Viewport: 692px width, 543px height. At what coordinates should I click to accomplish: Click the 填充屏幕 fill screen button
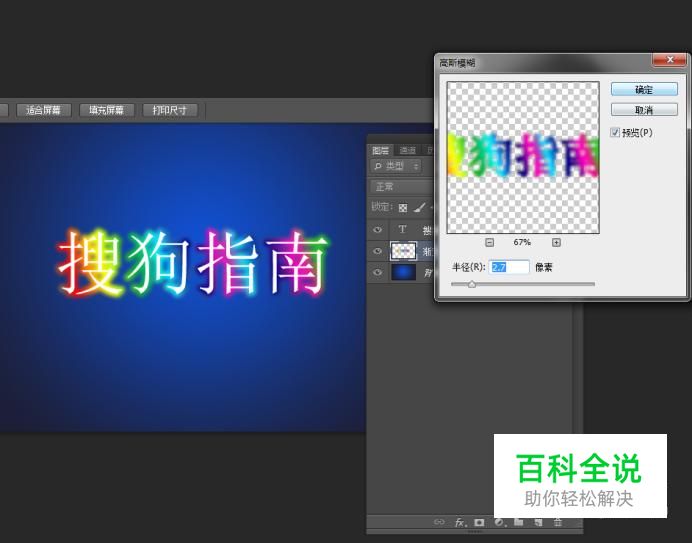point(106,110)
